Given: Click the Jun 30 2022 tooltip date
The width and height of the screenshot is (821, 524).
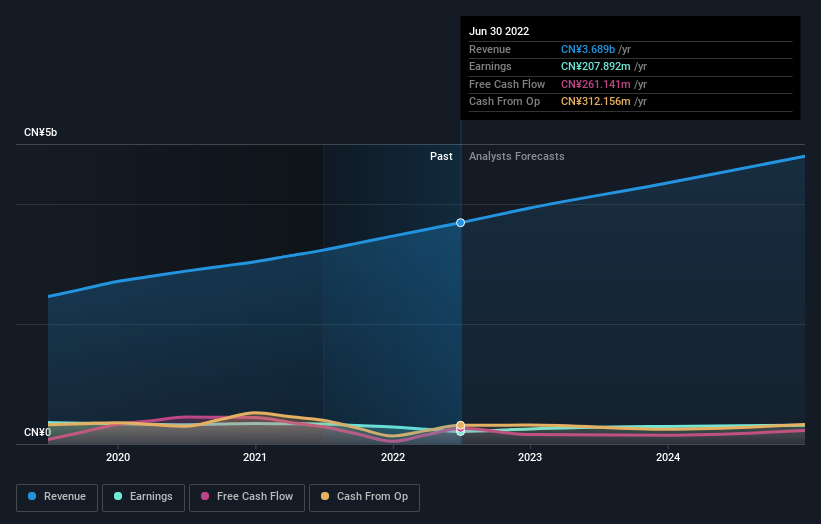Looking at the screenshot, I should click(499, 31).
